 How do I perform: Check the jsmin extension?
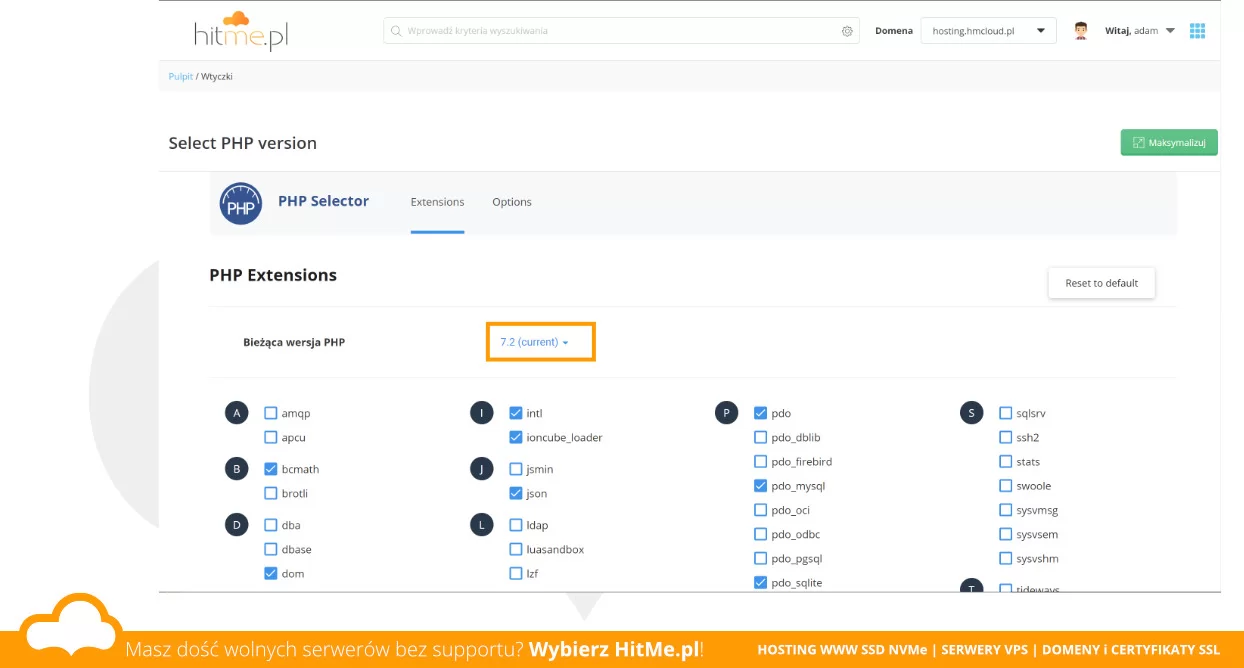516,469
